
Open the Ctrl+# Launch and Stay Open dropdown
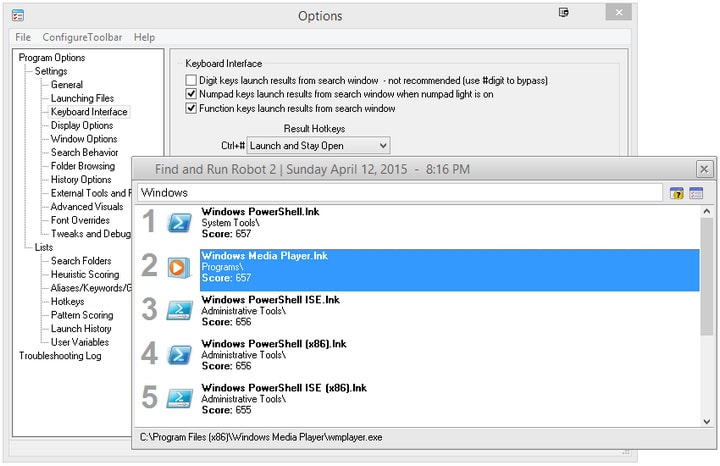pos(319,146)
